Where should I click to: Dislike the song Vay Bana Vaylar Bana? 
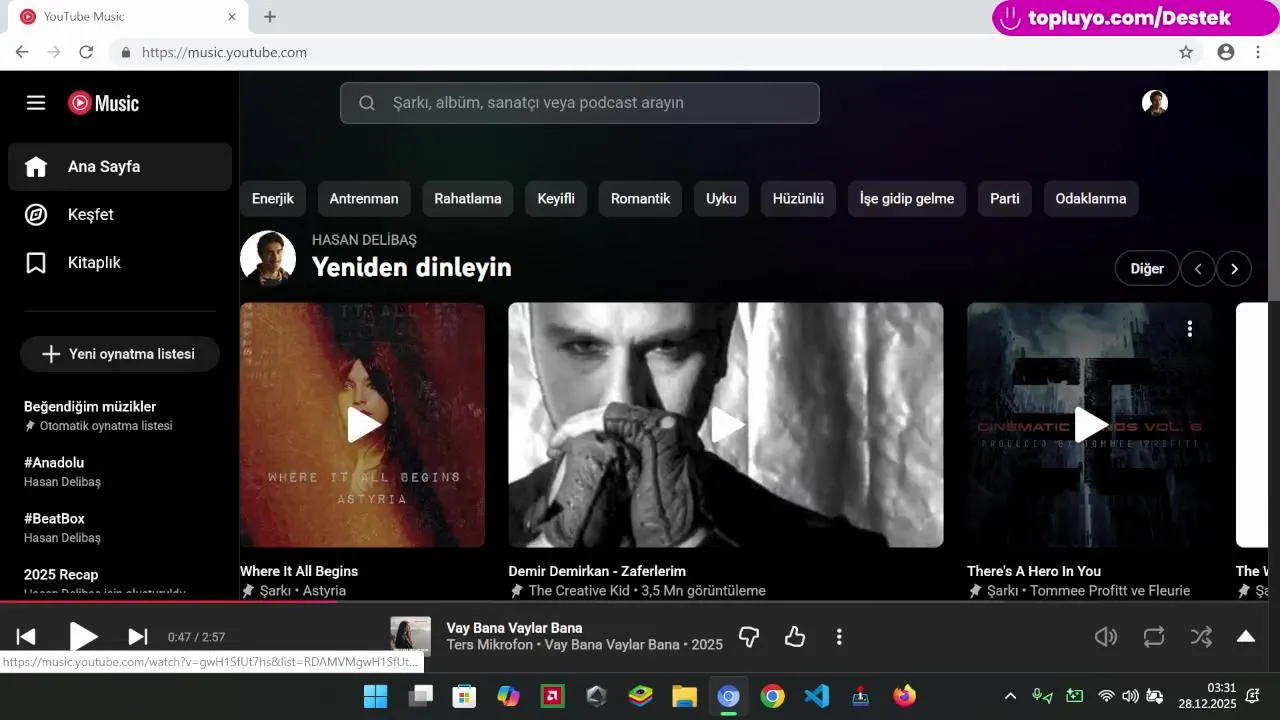[x=749, y=637]
